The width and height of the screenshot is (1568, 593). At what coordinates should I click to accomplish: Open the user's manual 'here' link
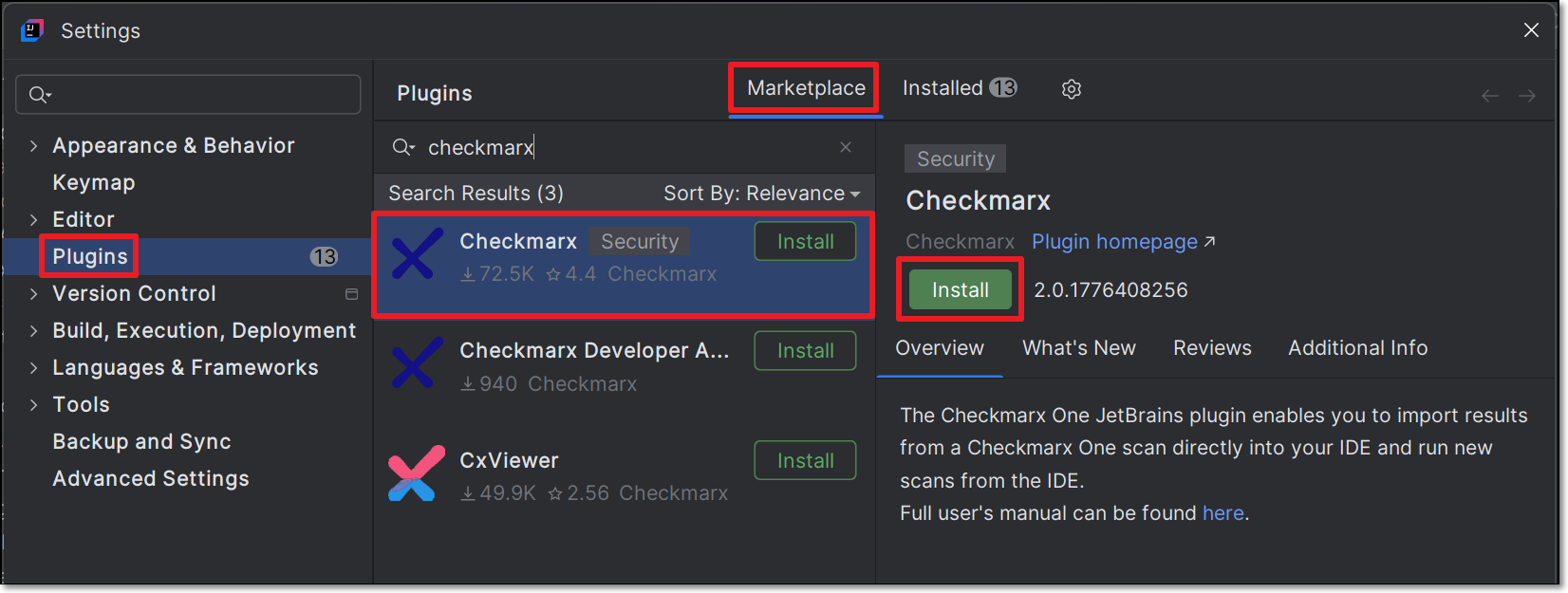point(1223,513)
